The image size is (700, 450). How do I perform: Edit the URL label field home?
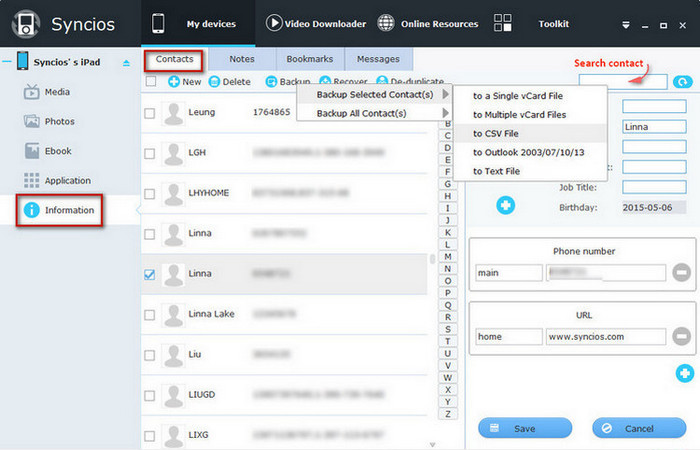(509, 337)
